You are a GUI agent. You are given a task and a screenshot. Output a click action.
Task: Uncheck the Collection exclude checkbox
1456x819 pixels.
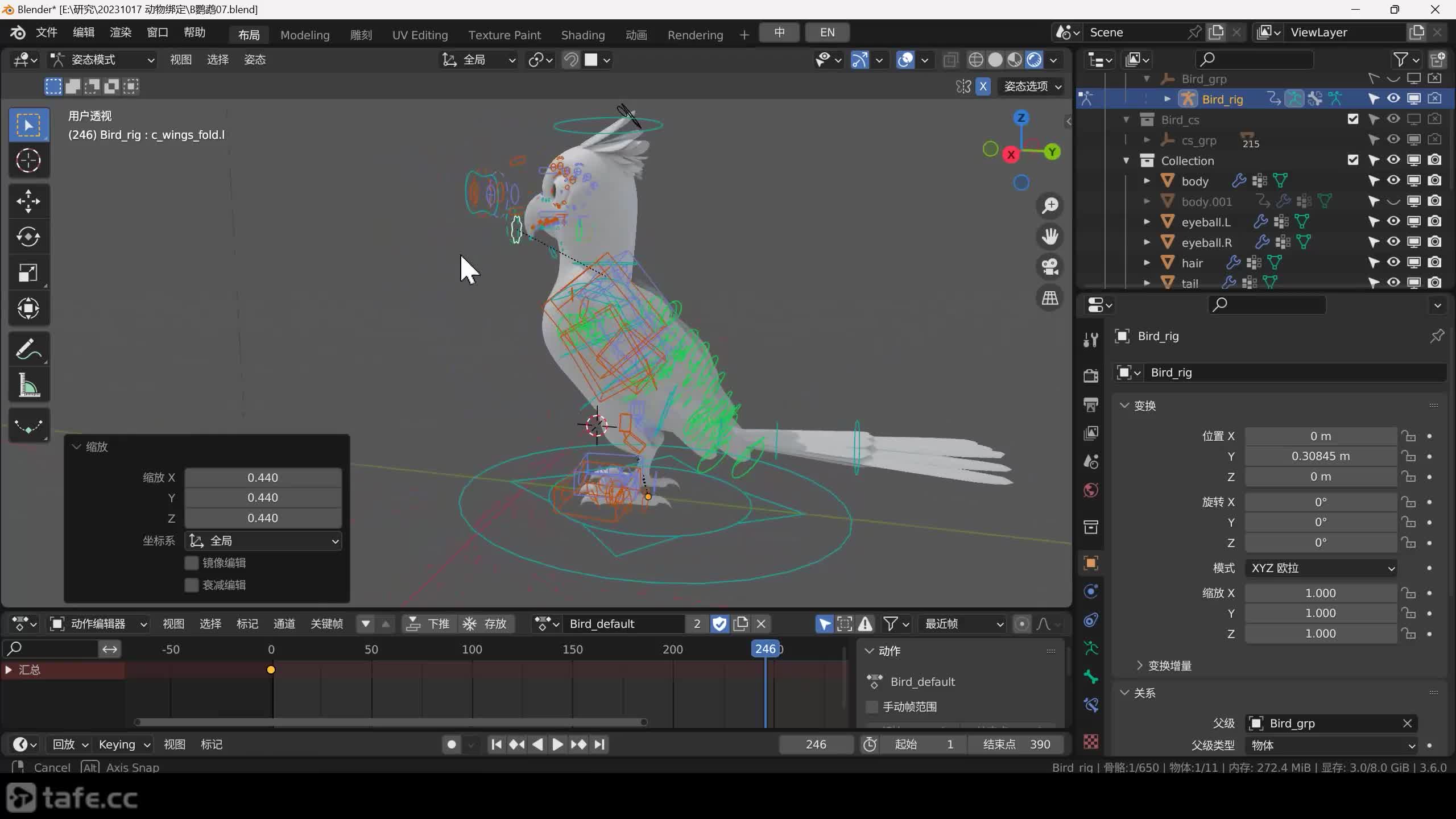[x=1353, y=160]
